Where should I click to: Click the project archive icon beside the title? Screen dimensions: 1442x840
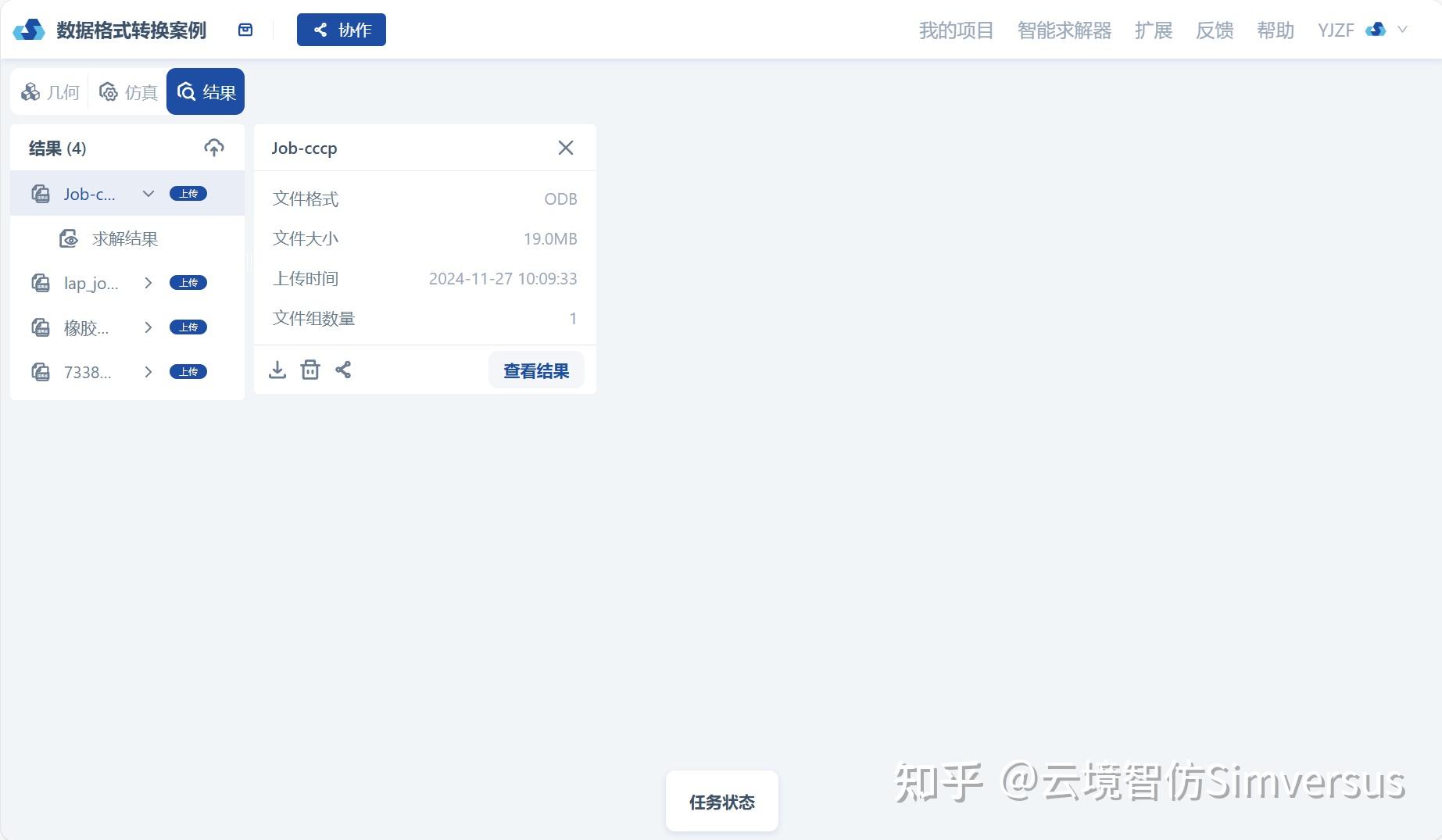click(245, 29)
